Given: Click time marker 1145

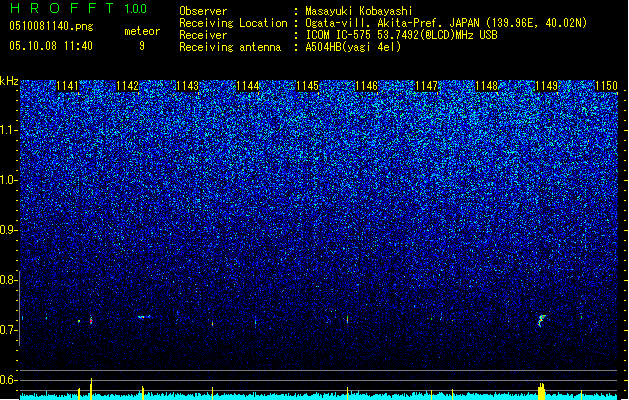Looking at the screenshot, I should [307, 86].
